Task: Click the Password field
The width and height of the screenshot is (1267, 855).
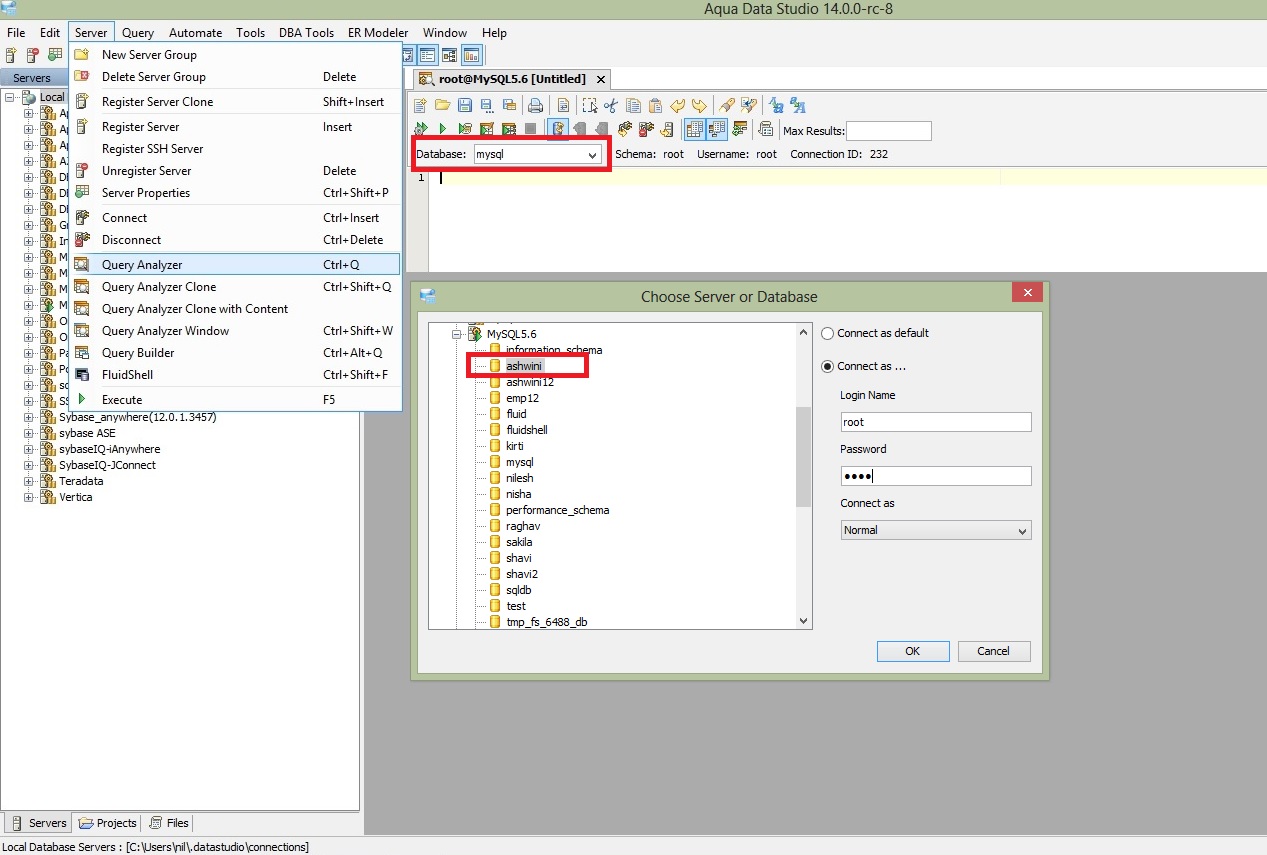Action: coord(936,476)
